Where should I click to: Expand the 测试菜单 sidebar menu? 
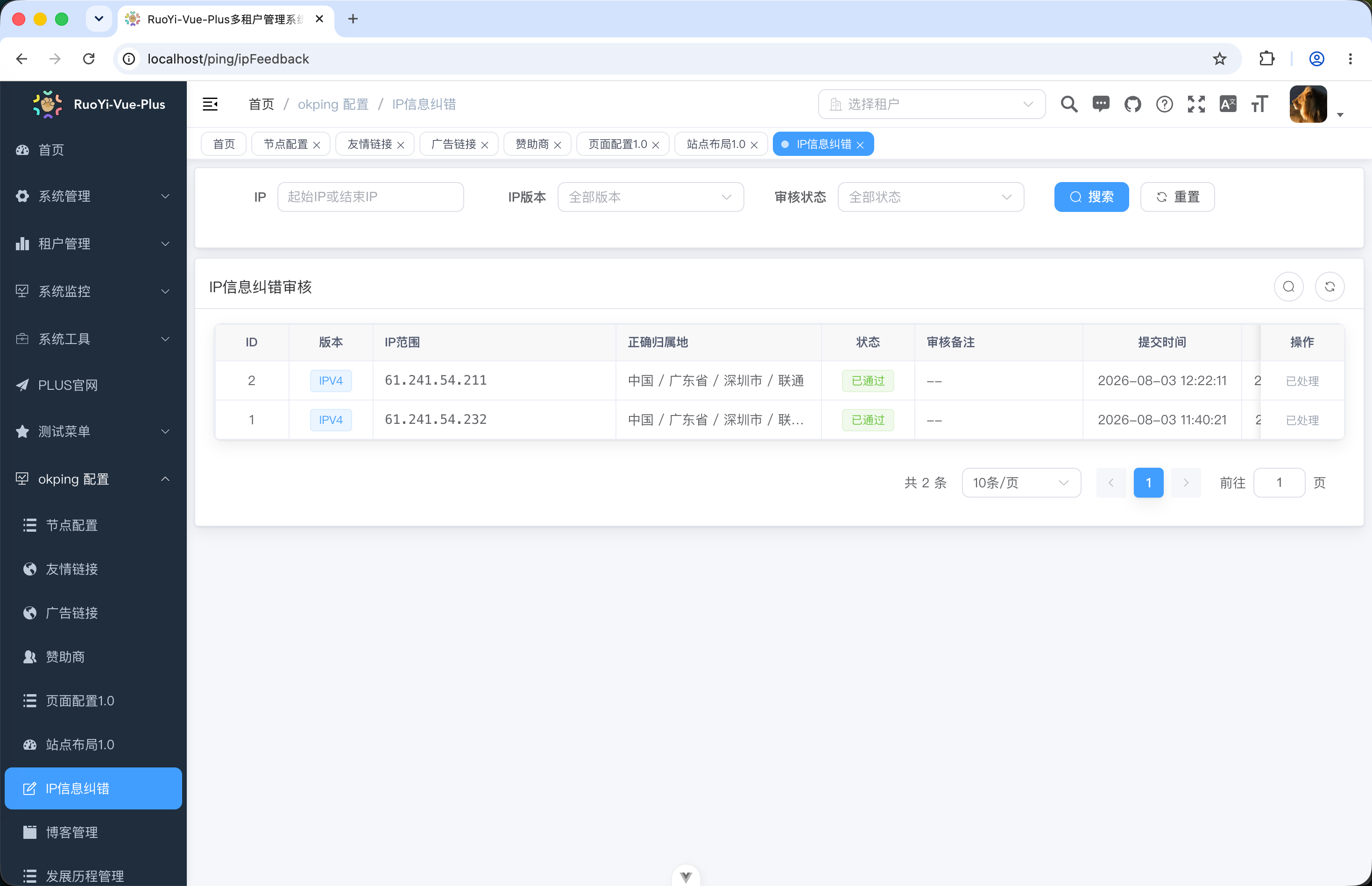coord(93,431)
